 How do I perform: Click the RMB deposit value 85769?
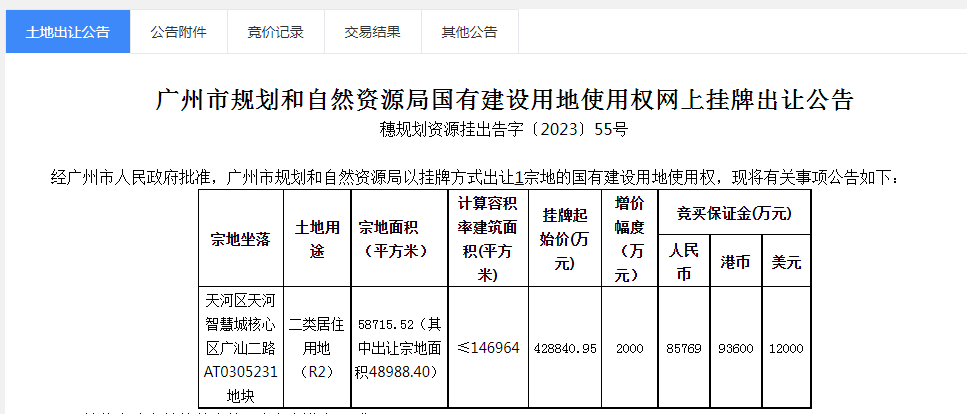(x=684, y=348)
